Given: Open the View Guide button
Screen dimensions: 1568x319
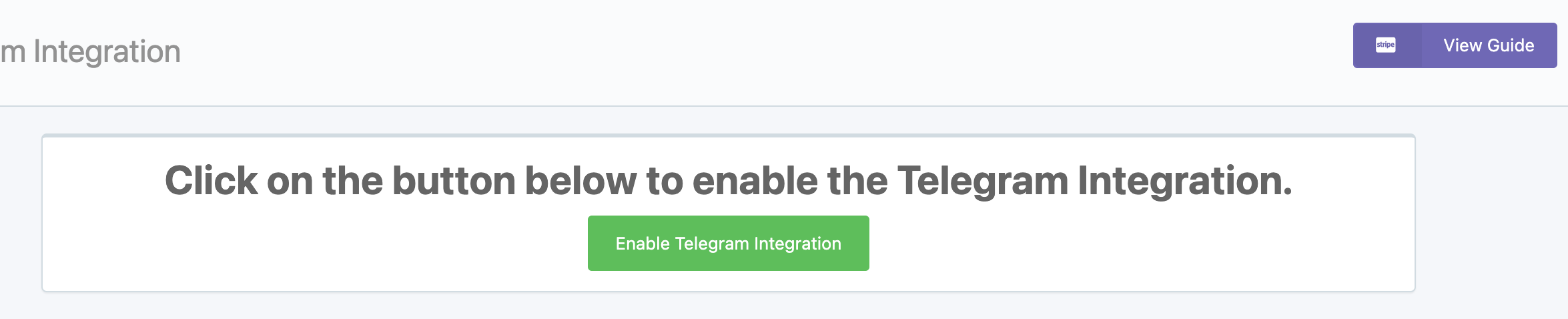Looking at the screenshot, I should coord(1455,45).
